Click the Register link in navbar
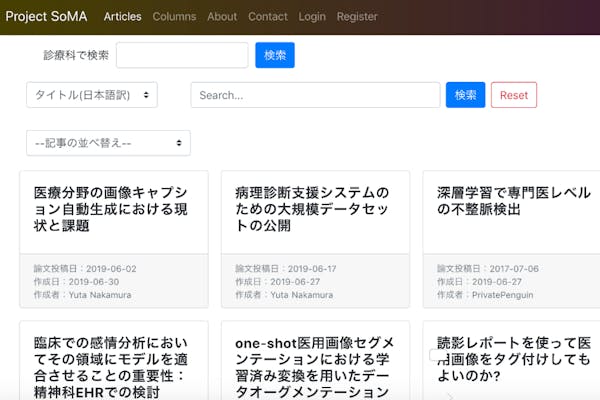This screenshot has height=400, width=600. (x=357, y=16)
